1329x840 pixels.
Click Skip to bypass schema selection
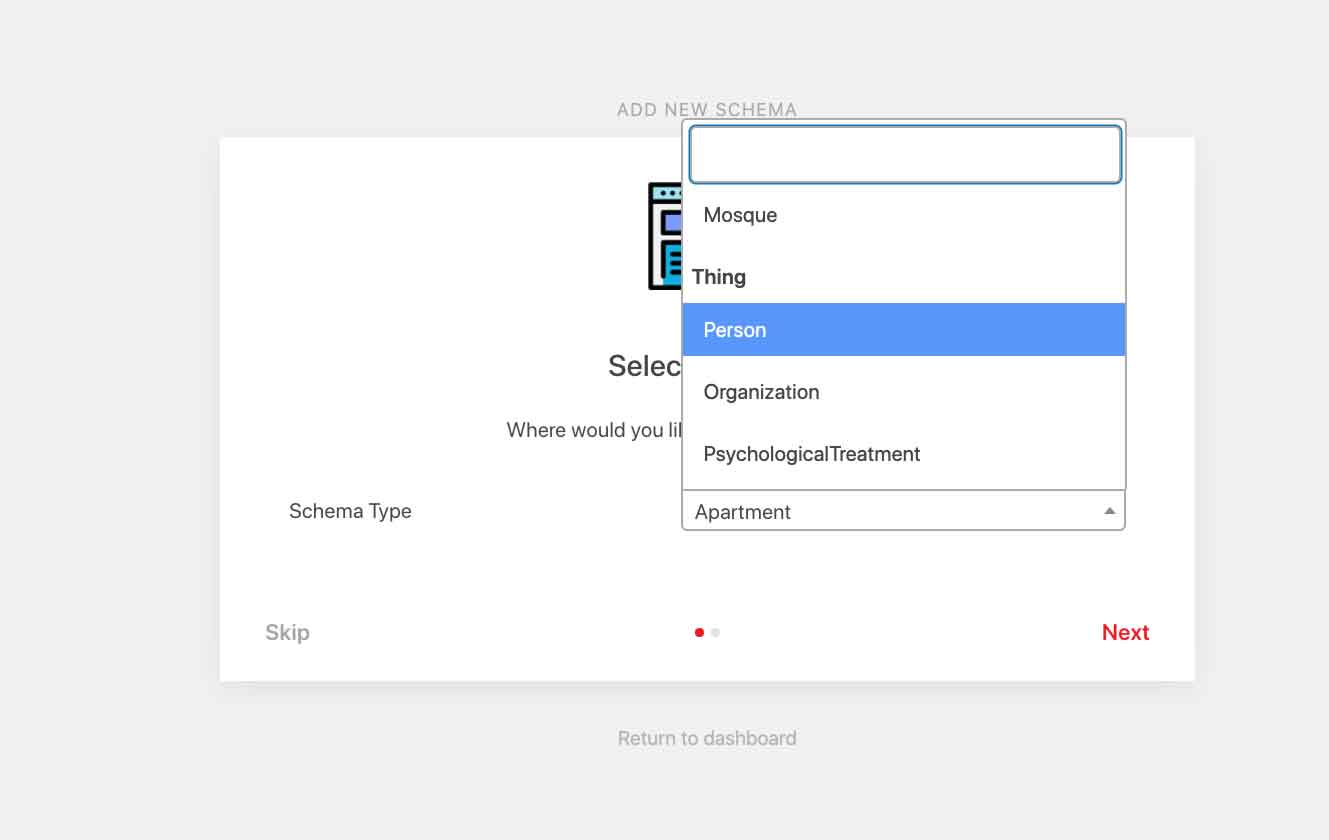[287, 632]
